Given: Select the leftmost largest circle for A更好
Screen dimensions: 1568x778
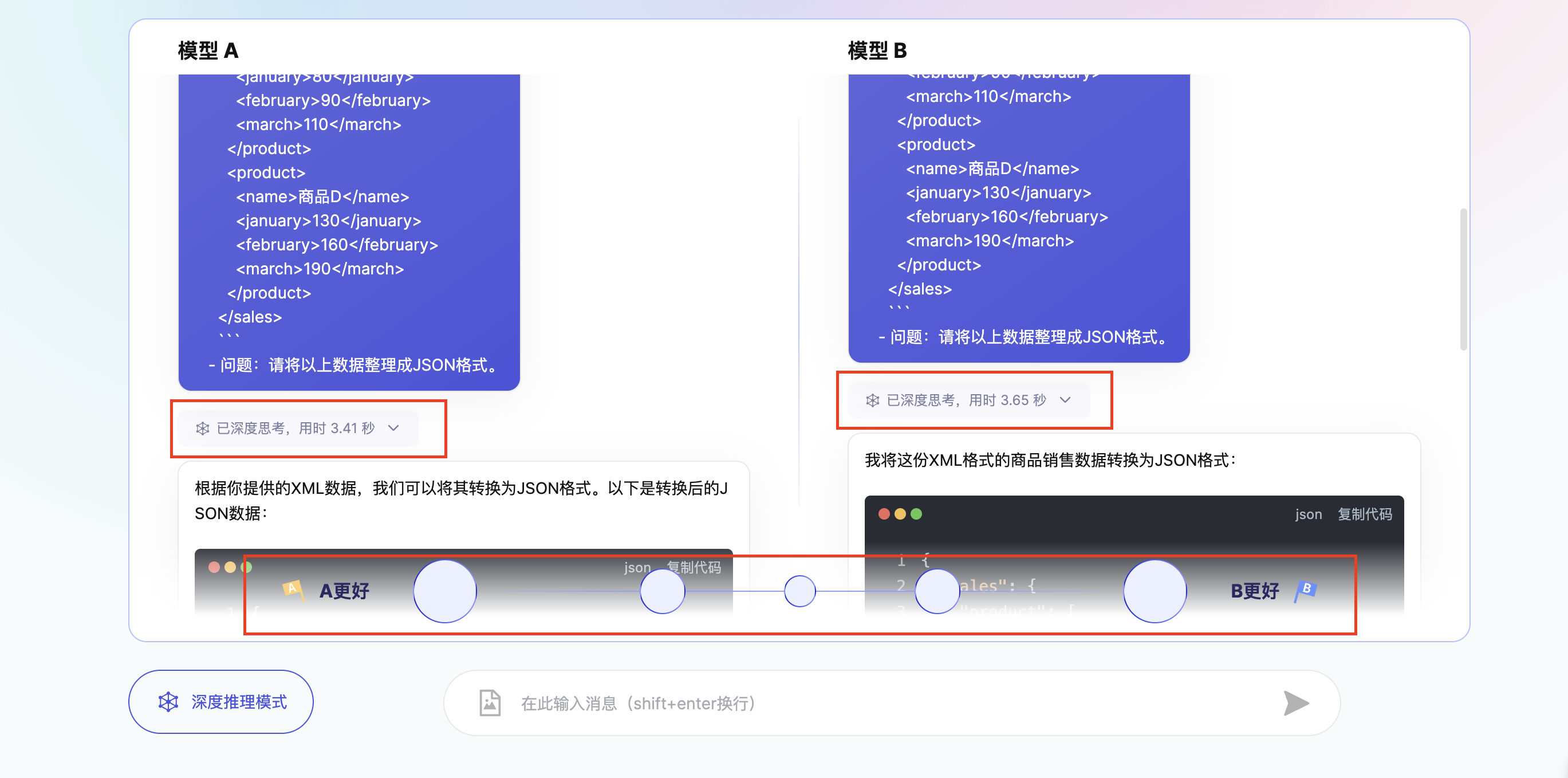Looking at the screenshot, I should pos(445,591).
